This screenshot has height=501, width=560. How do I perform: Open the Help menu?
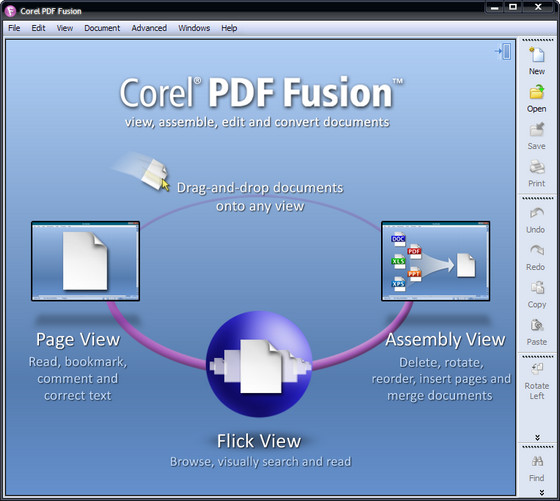coord(229,28)
